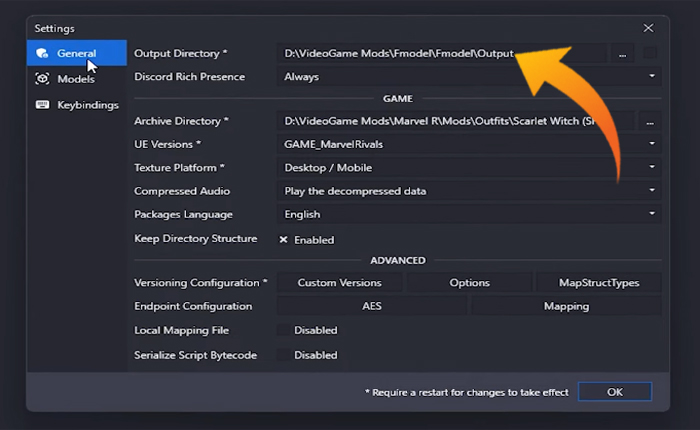Expand the Compressed Audio dropdown

[468, 190]
